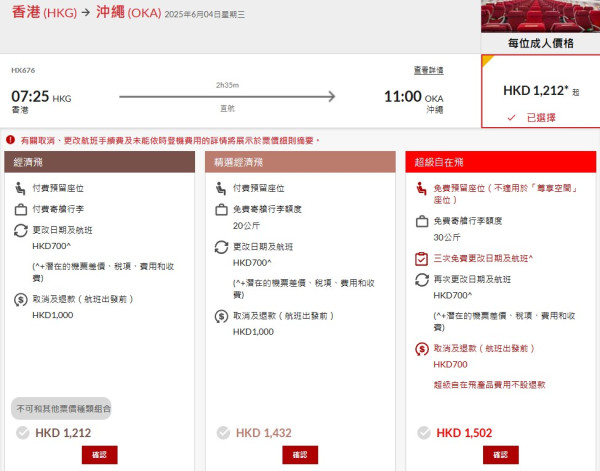Click 每位成人價格 heading
The image size is (600, 471).
coord(540,43)
